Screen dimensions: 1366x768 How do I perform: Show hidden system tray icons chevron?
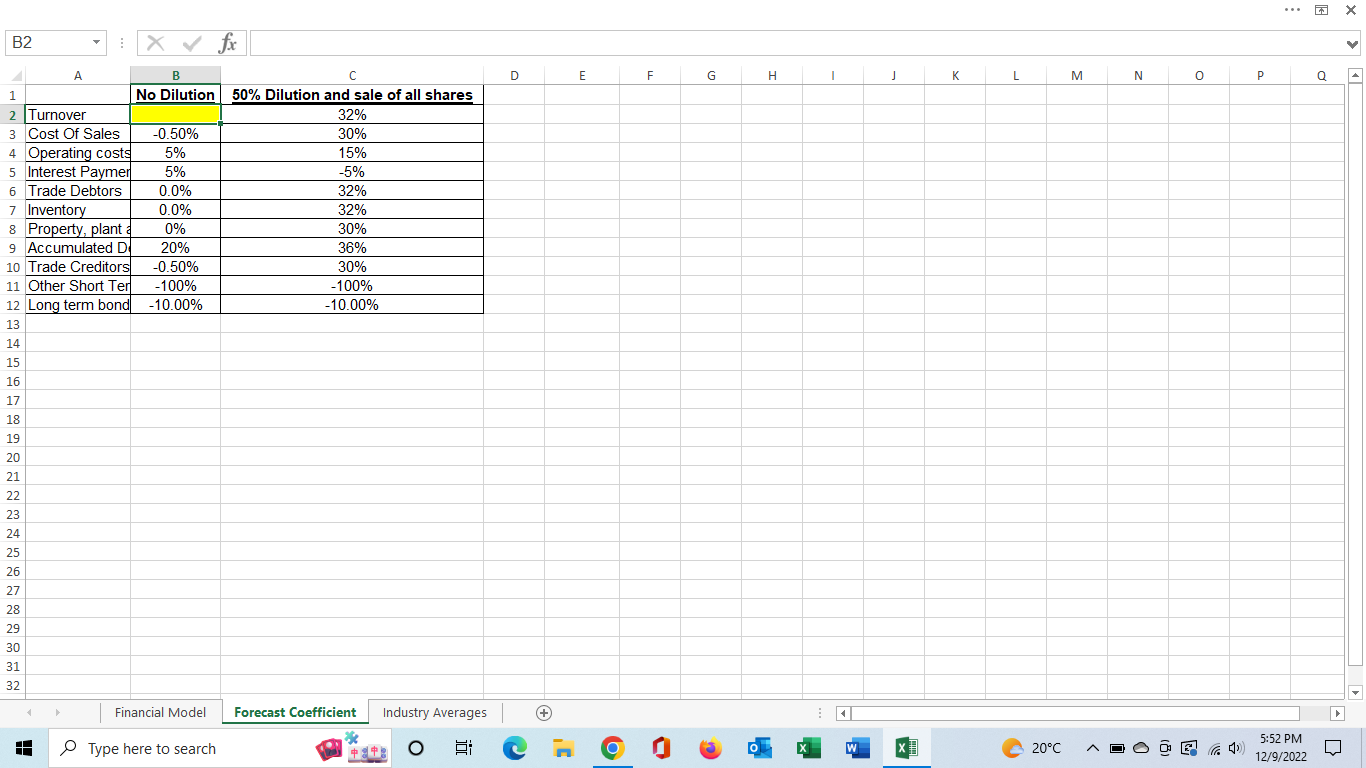coord(1093,748)
